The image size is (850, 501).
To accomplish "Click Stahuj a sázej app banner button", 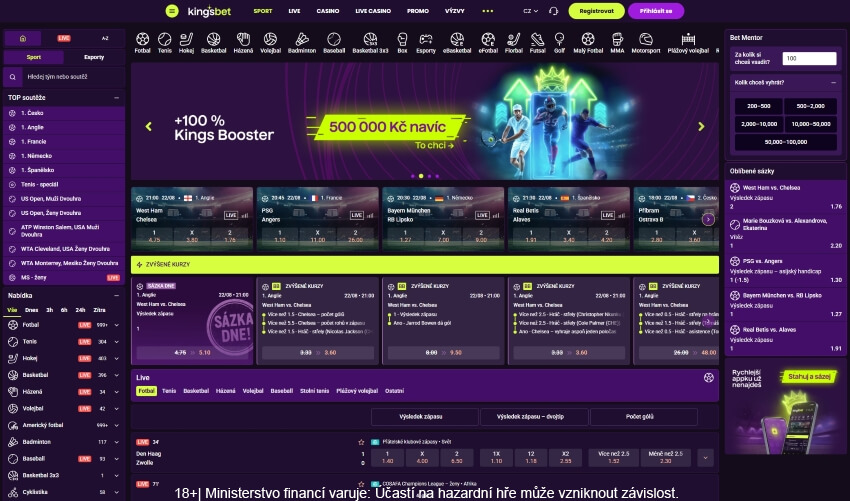I will (x=808, y=376).
